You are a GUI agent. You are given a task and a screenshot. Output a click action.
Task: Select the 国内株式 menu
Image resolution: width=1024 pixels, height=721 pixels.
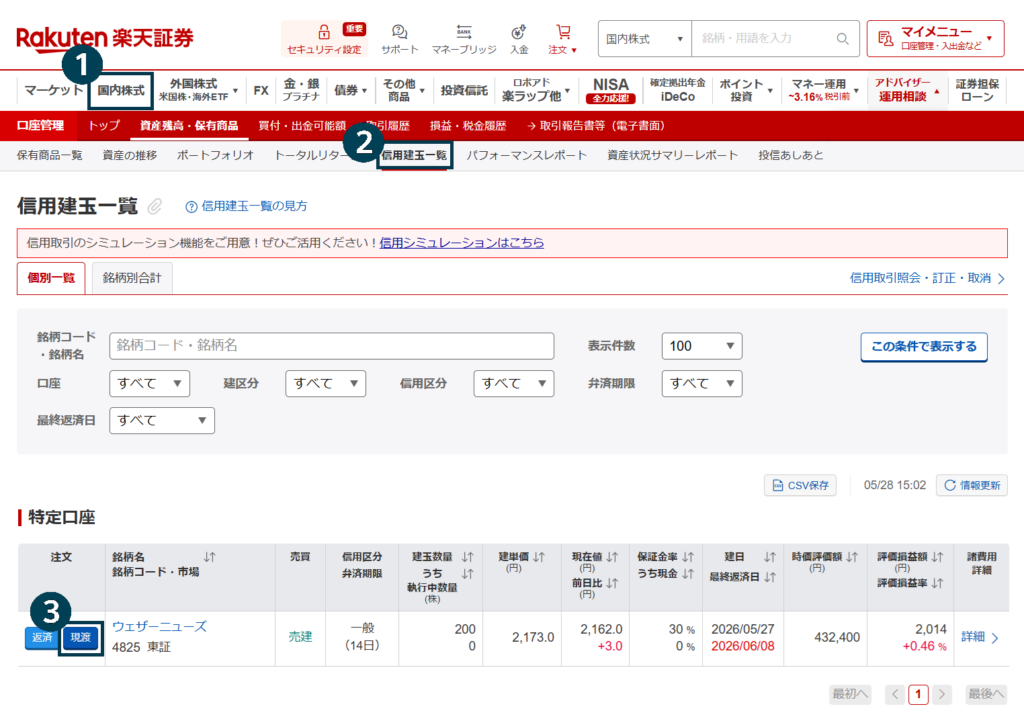121,90
